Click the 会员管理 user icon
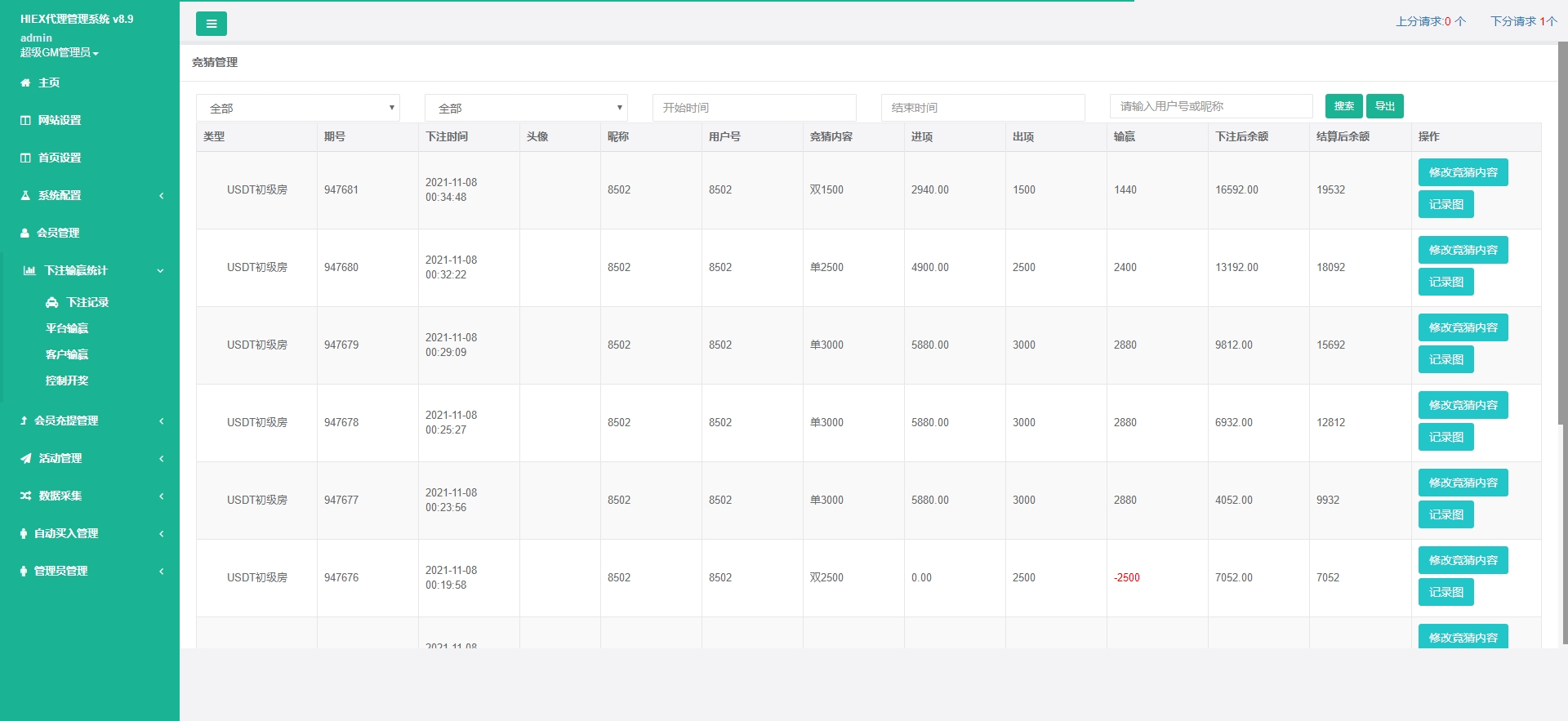Image resolution: width=1568 pixels, height=721 pixels. coord(25,233)
